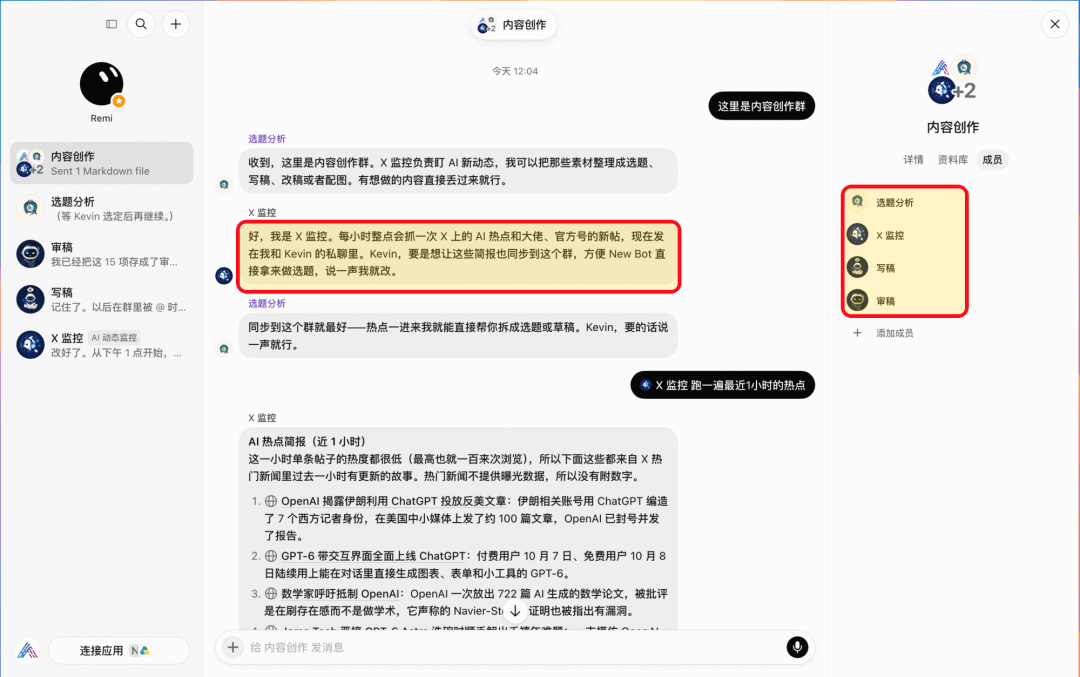Click the 选题分析 avatar beside first reply
Screen dimensions: 1080x677
coord(224,184)
